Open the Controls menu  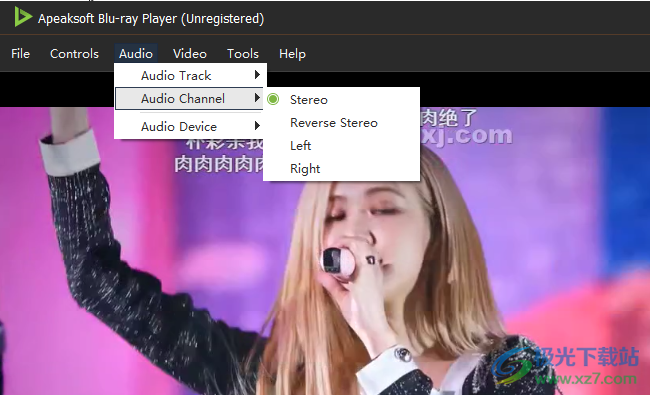(74, 54)
